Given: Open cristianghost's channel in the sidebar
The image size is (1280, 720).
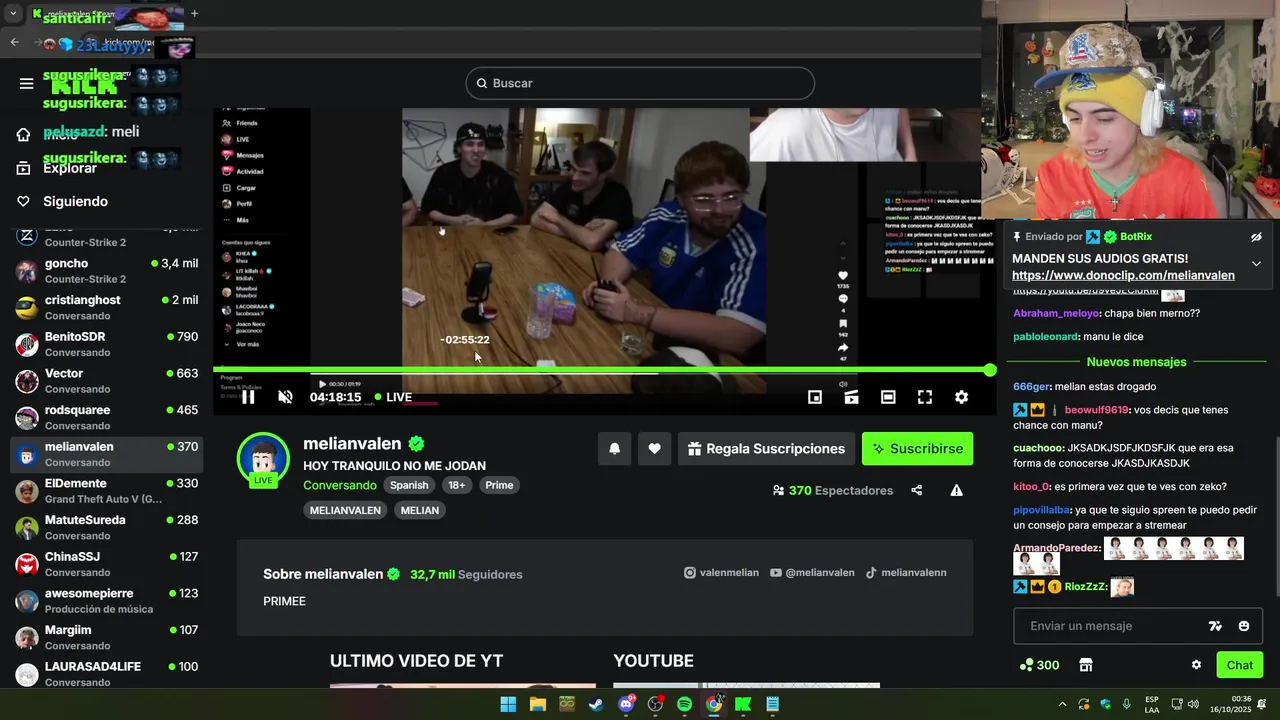Looking at the screenshot, I should tap(107, 307).
